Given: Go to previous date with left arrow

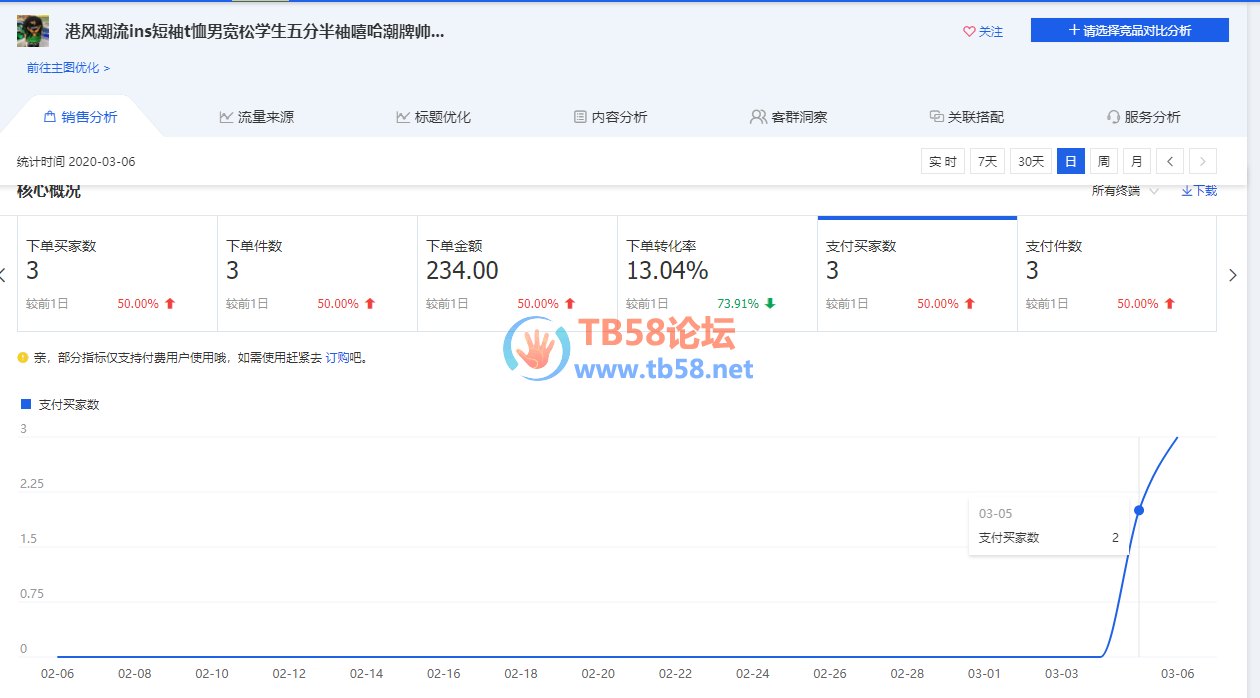Looking at the screenshot, I should click(x=1169, y=161).
